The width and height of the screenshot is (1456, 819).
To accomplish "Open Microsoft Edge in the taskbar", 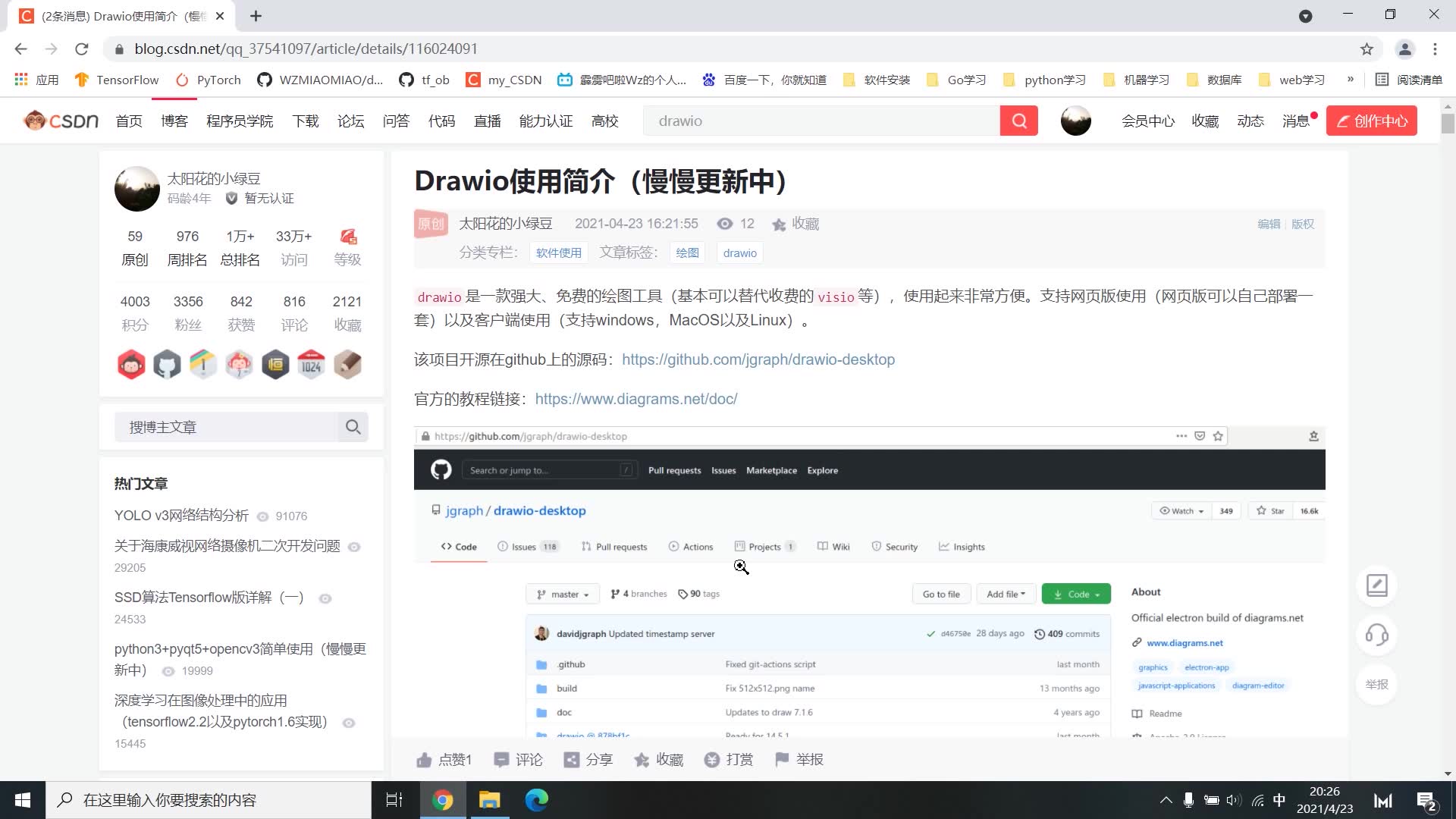I will tap(537, 800).
